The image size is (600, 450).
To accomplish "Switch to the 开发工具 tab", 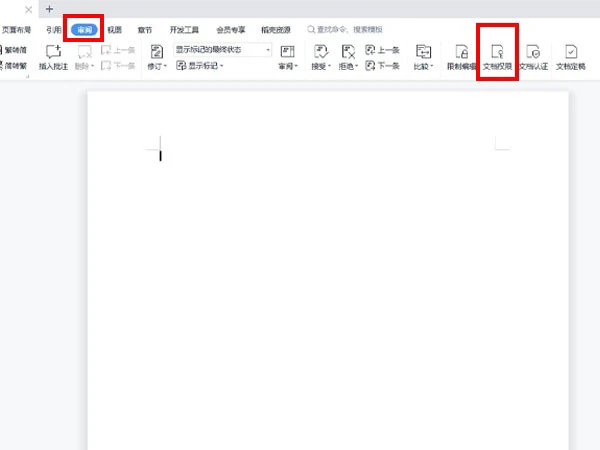I will point(184,30).
